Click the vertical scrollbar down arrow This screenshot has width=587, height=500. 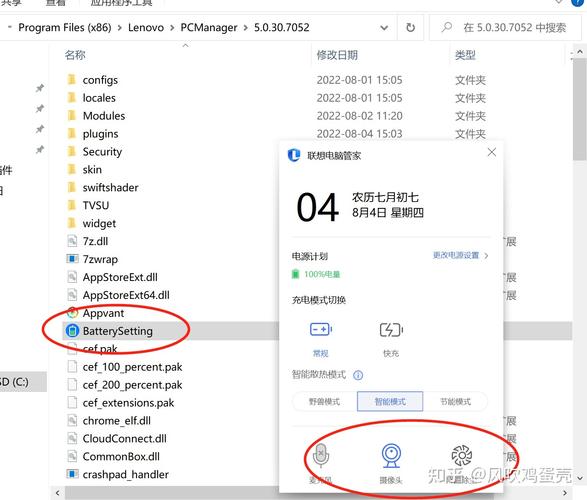[x=580, y=478]
